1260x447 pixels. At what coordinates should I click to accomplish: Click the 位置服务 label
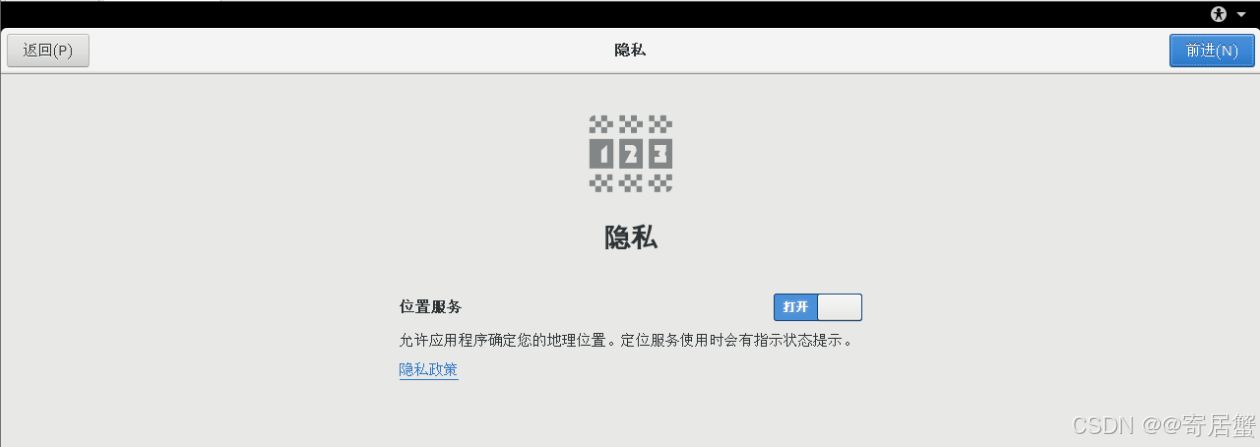tap(430, 307)
